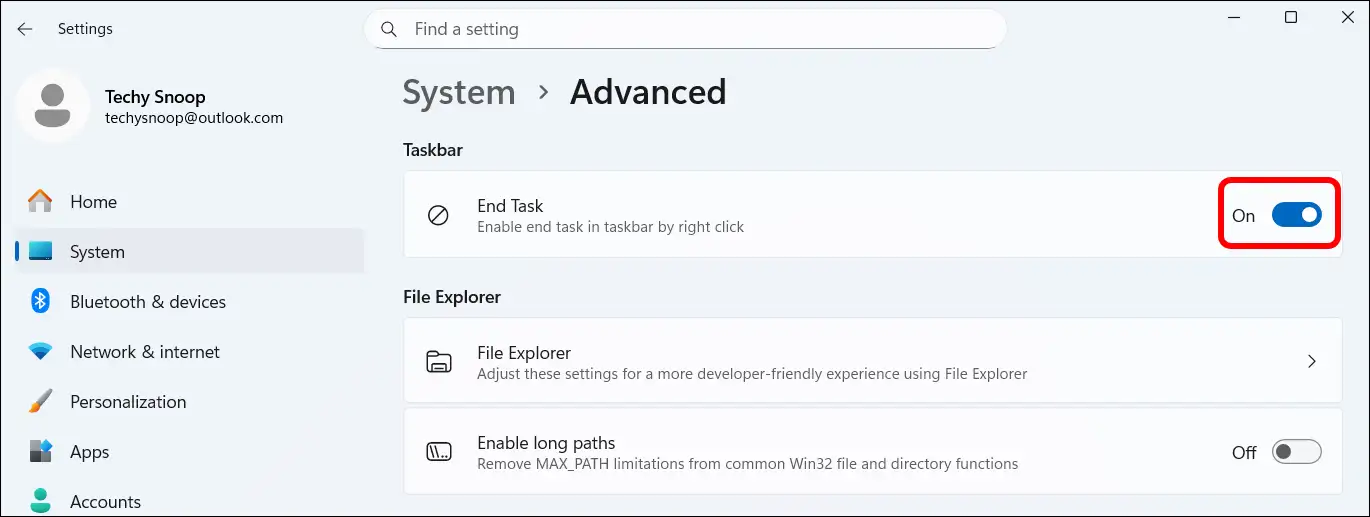Click techysnoop@outlook.com email address
This screenshot has width=1370, height=517.
tap(194, 118)
